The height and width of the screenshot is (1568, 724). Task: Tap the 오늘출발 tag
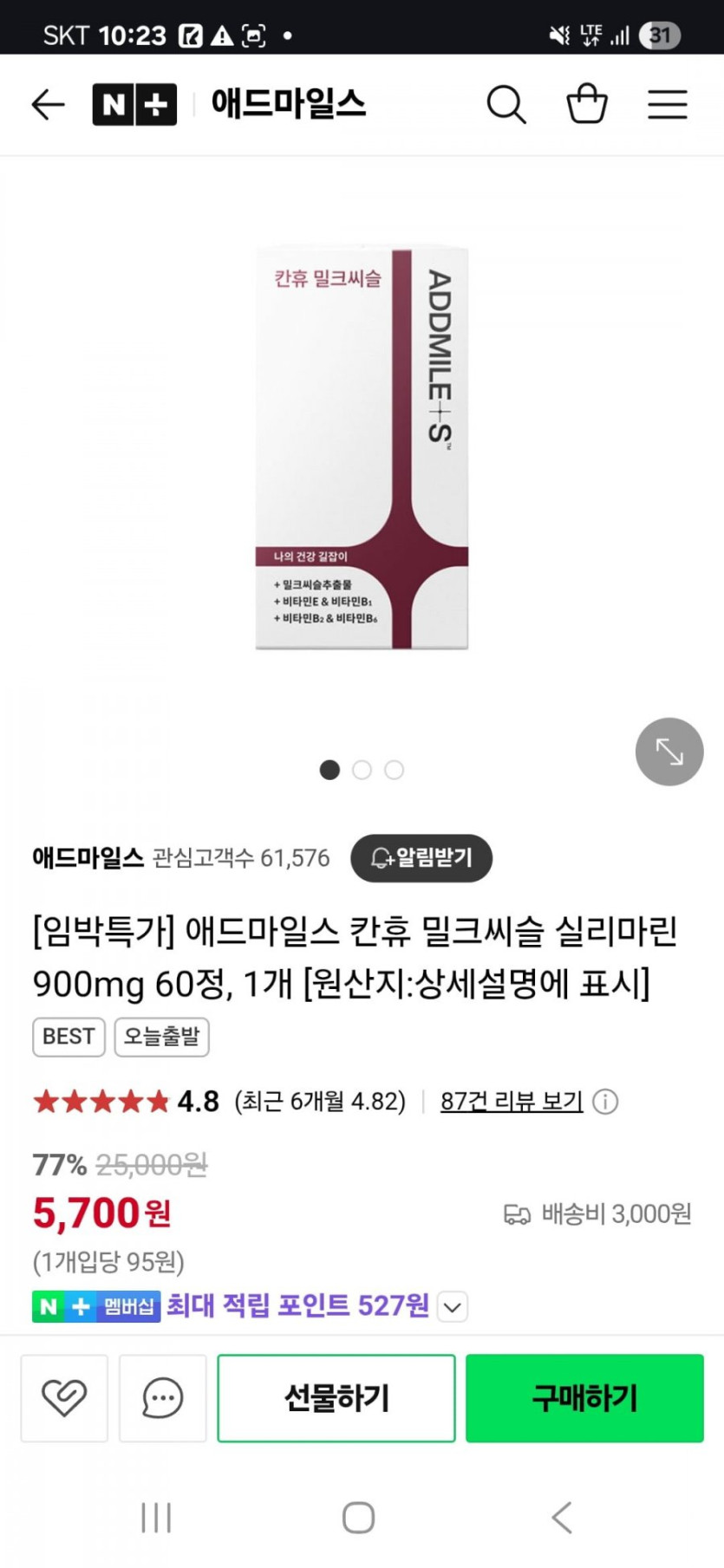[x=162, y=1037]
